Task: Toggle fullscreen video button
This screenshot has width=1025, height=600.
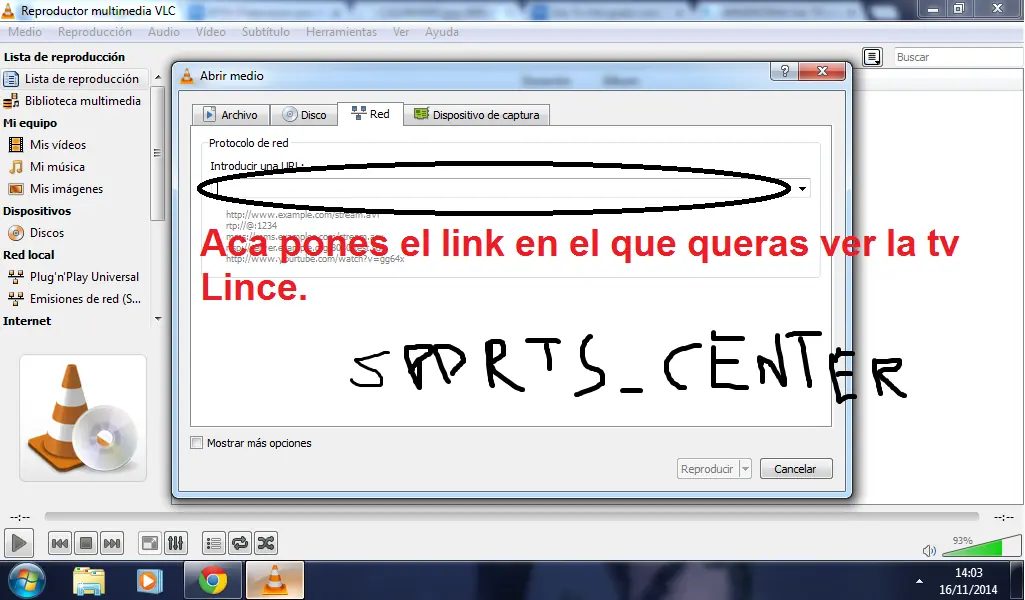Action: point(150,542)
